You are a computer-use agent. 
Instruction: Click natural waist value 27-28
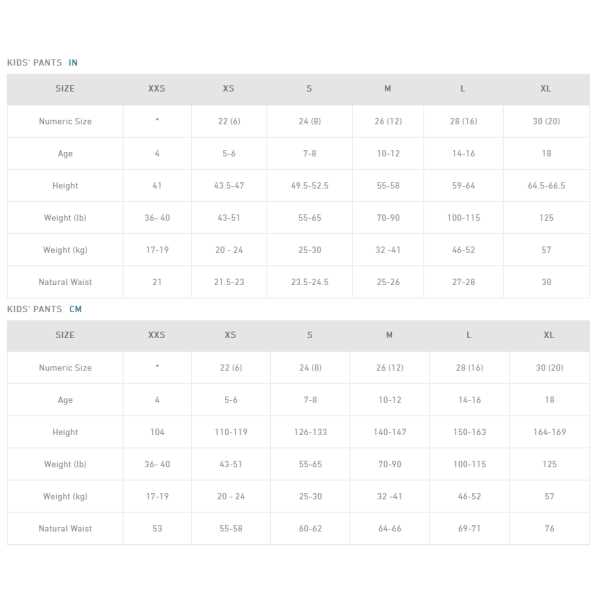click(x=463, y=282)
